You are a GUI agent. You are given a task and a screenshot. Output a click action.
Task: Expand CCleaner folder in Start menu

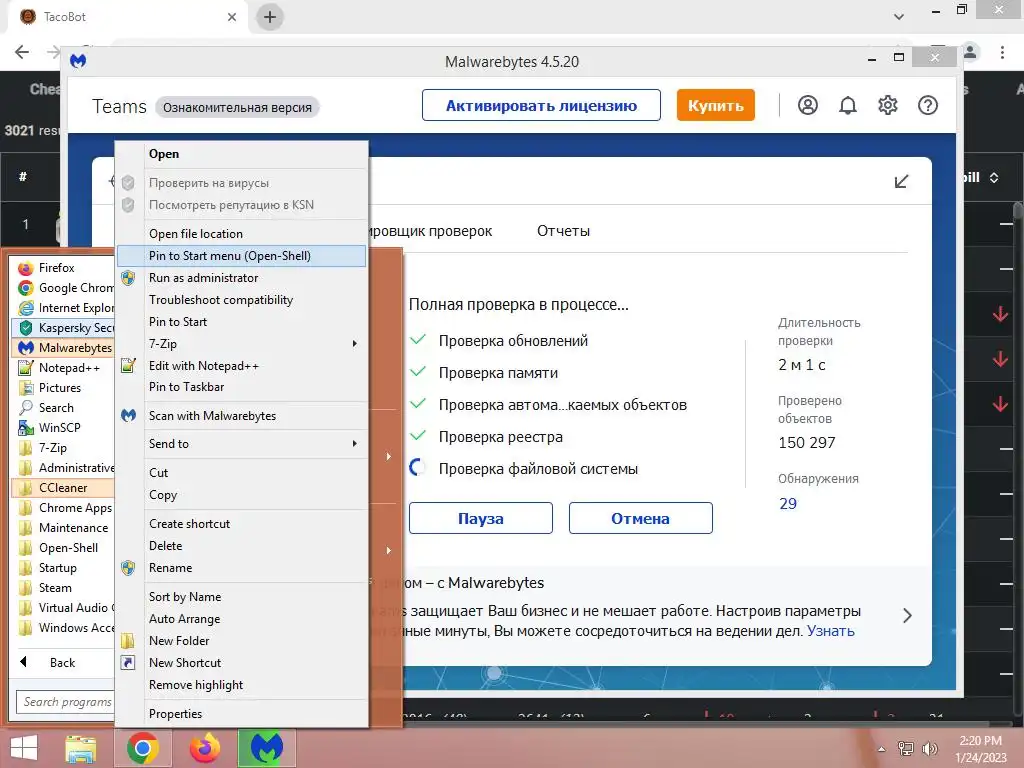point(63,488)
